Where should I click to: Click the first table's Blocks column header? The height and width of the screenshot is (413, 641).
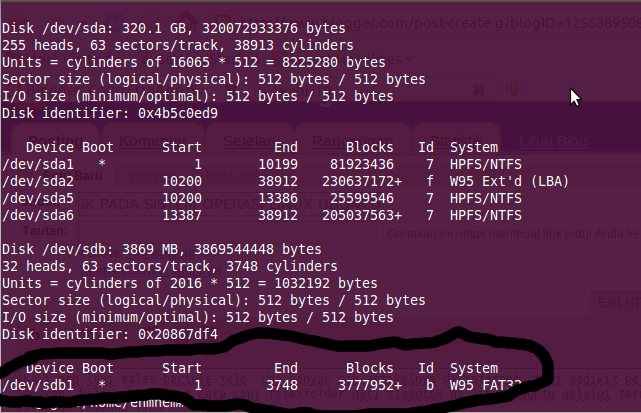(x=370, y=147)
